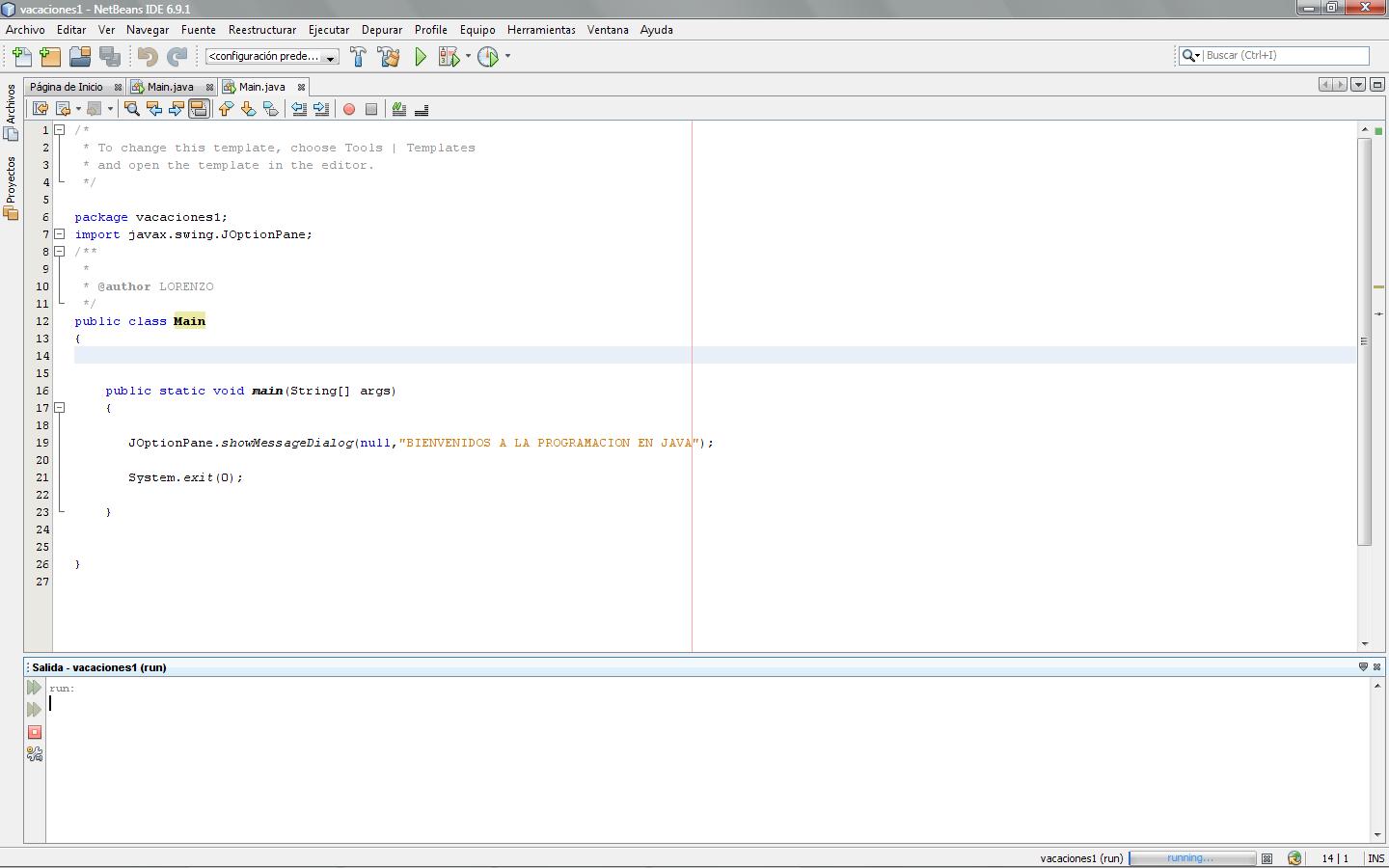Click the Clean and Build icon
The height and width of the screenshot is (868, 1389).
pos(389,57)
